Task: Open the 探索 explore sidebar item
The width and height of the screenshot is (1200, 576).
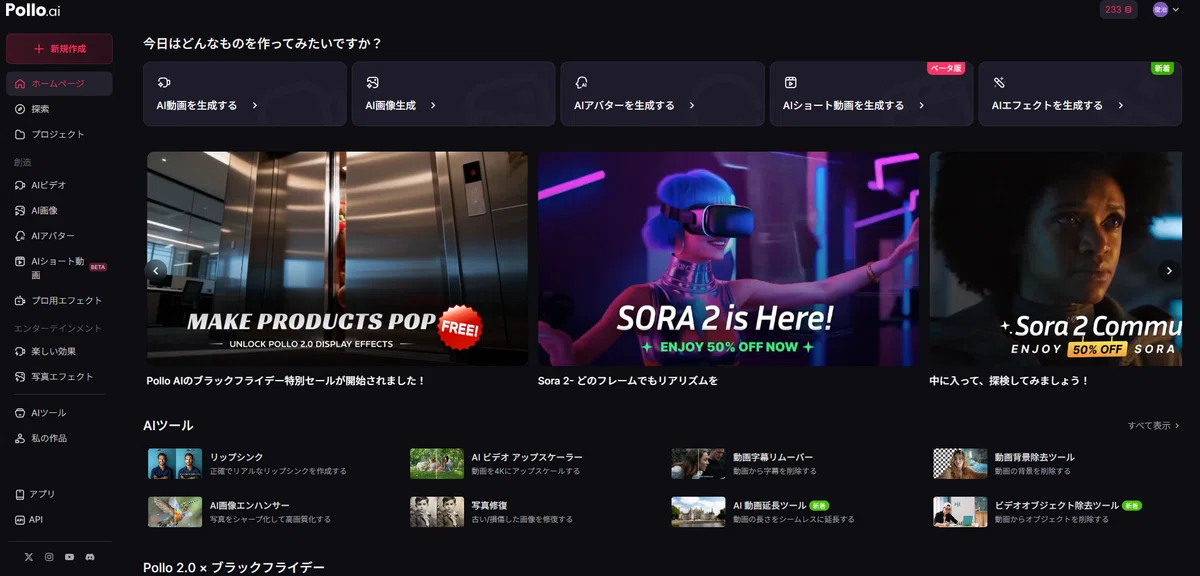Action: point(59,109)
